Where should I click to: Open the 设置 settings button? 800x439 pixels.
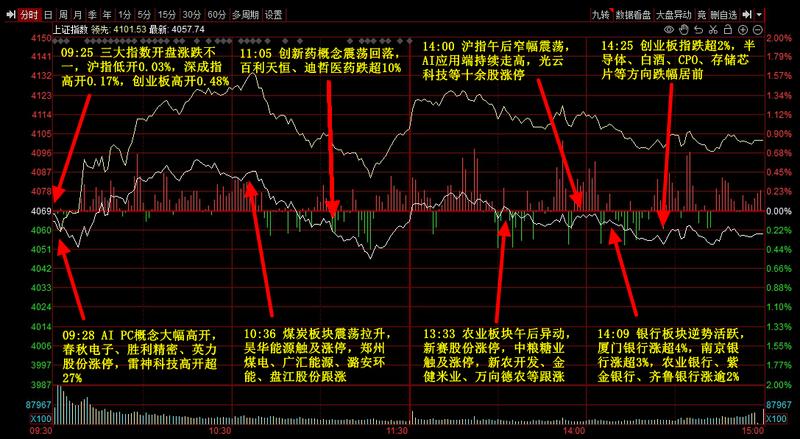(273, 15)
